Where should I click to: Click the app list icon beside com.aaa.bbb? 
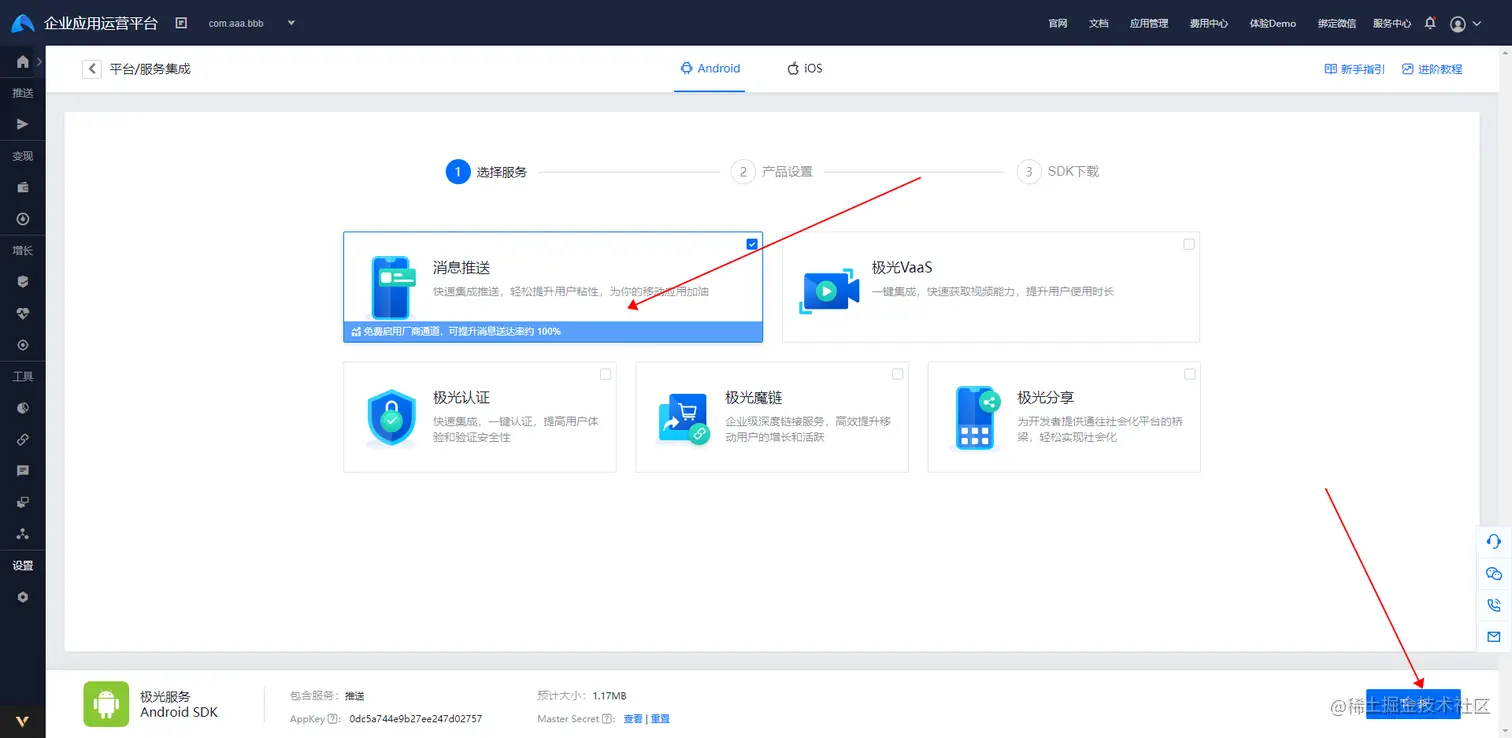[181, 23]
